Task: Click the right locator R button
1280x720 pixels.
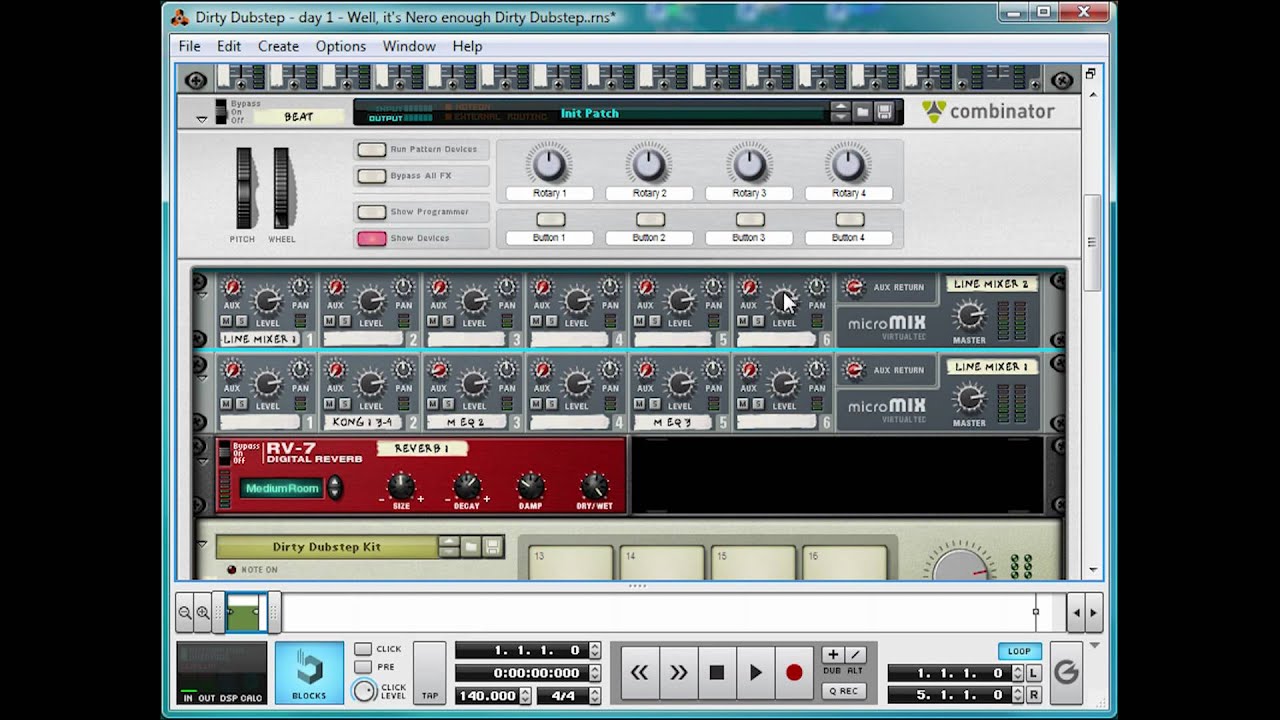Action: 1033,694
